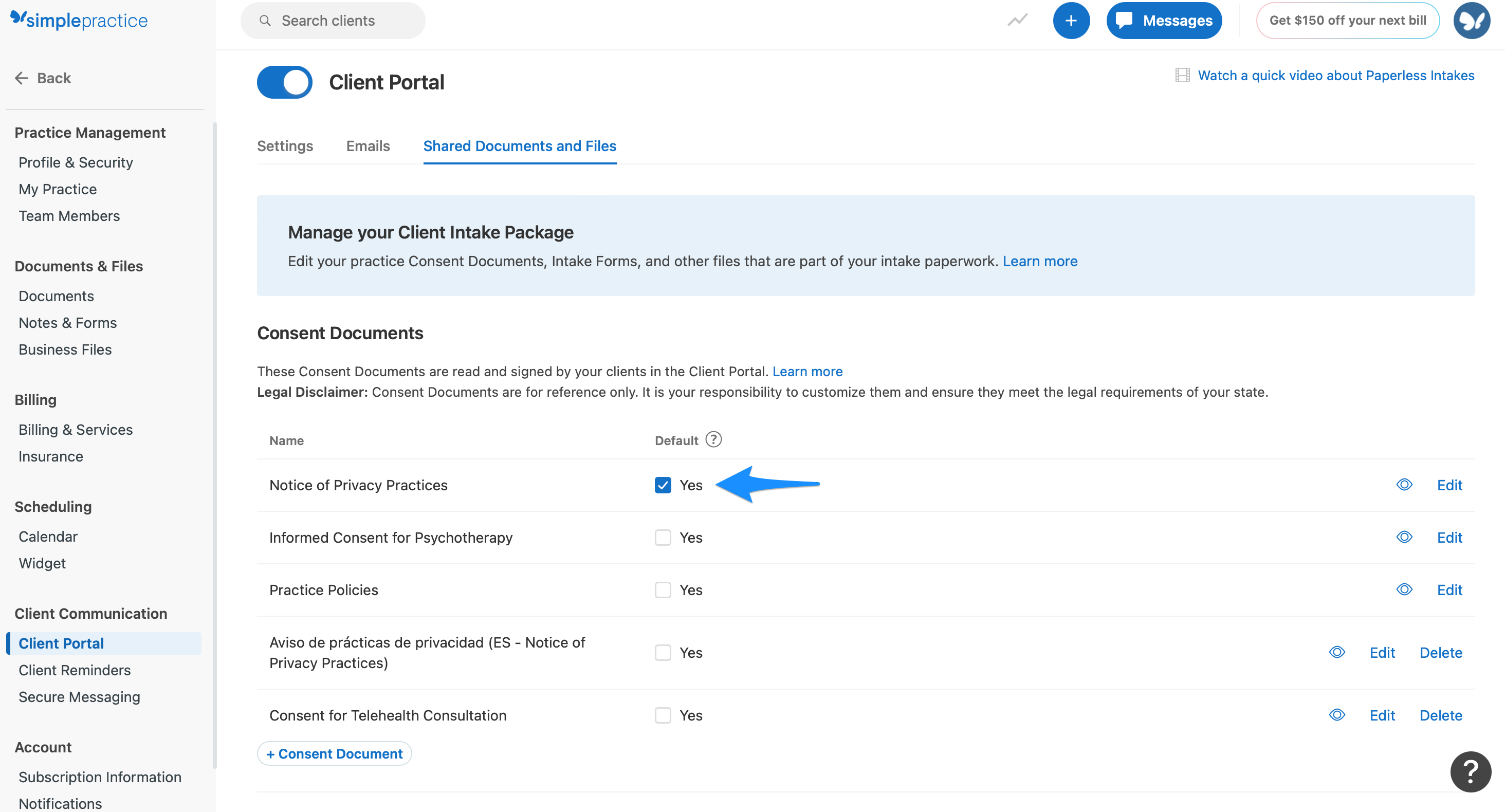Preview the Notice of Privacy Practices document
The image size is (1505, 812).
tap(1404, 485)
